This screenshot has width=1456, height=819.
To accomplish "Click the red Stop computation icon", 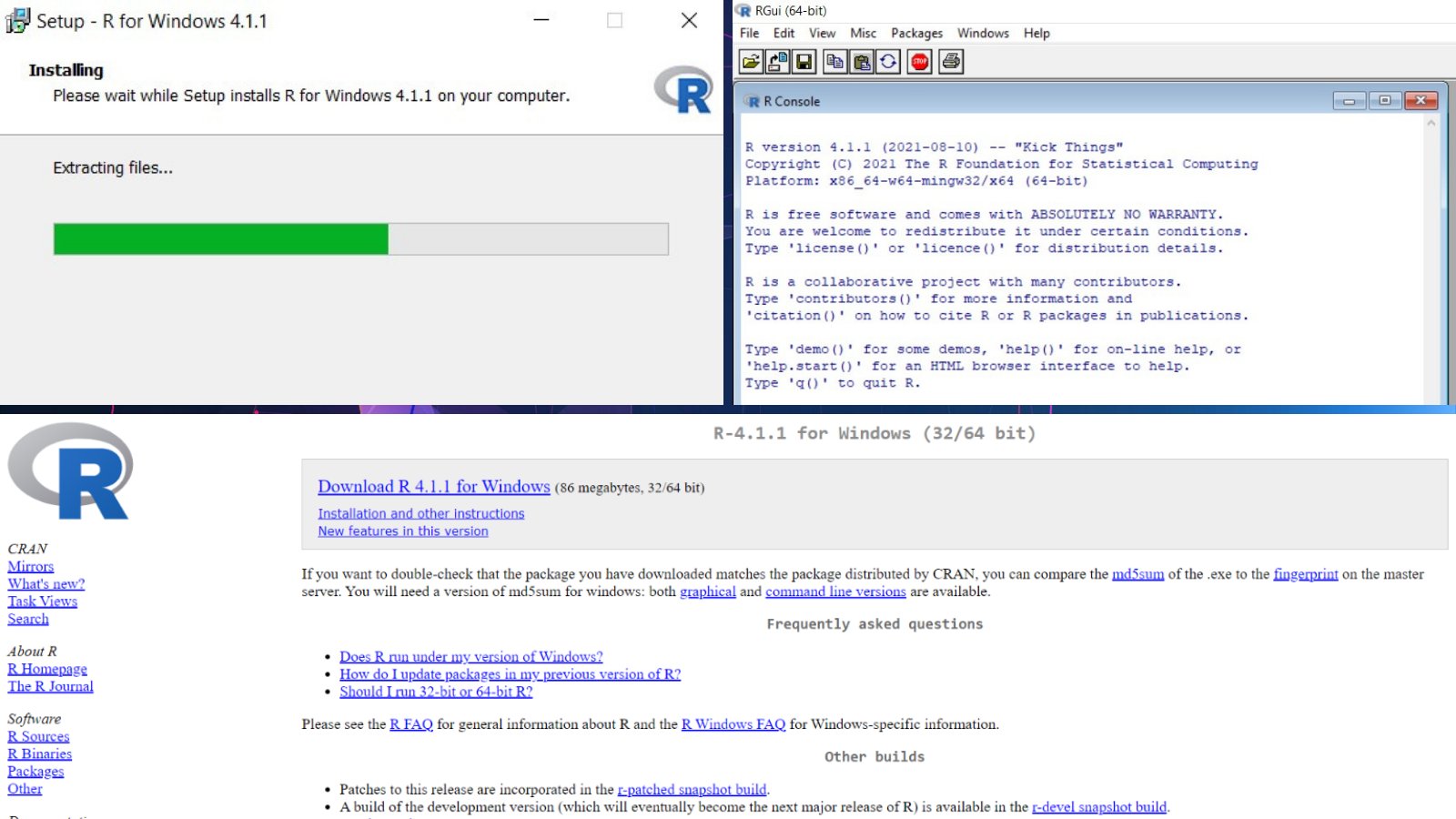I will [x=920, y=62].
